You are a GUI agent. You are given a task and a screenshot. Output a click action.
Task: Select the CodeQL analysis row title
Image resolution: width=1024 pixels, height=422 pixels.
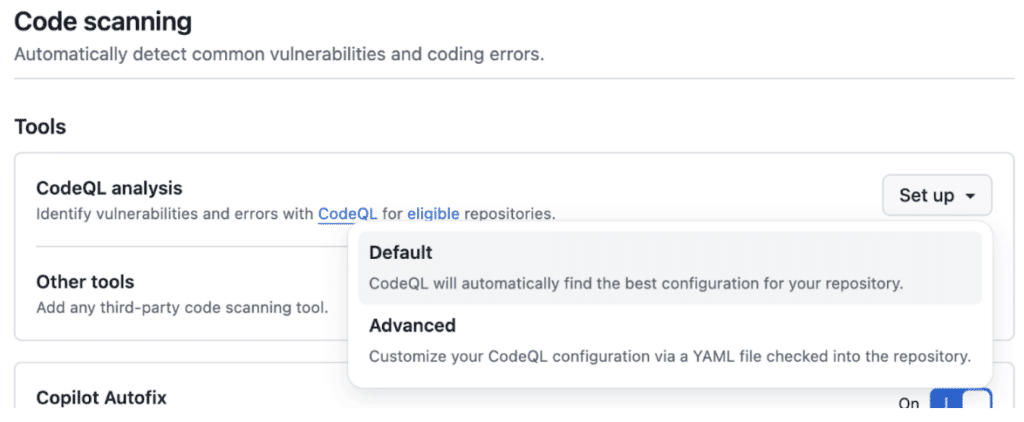(x=109, y=188)
